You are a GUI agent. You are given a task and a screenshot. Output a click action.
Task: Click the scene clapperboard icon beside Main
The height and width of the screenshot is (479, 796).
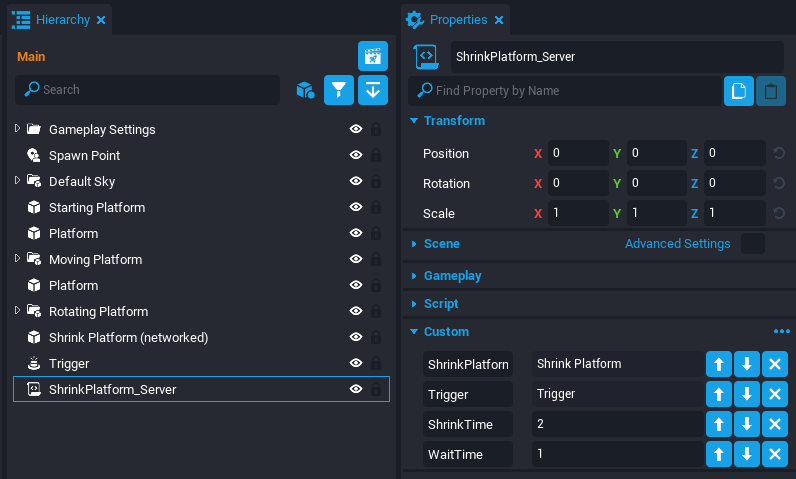click(372, 57)
